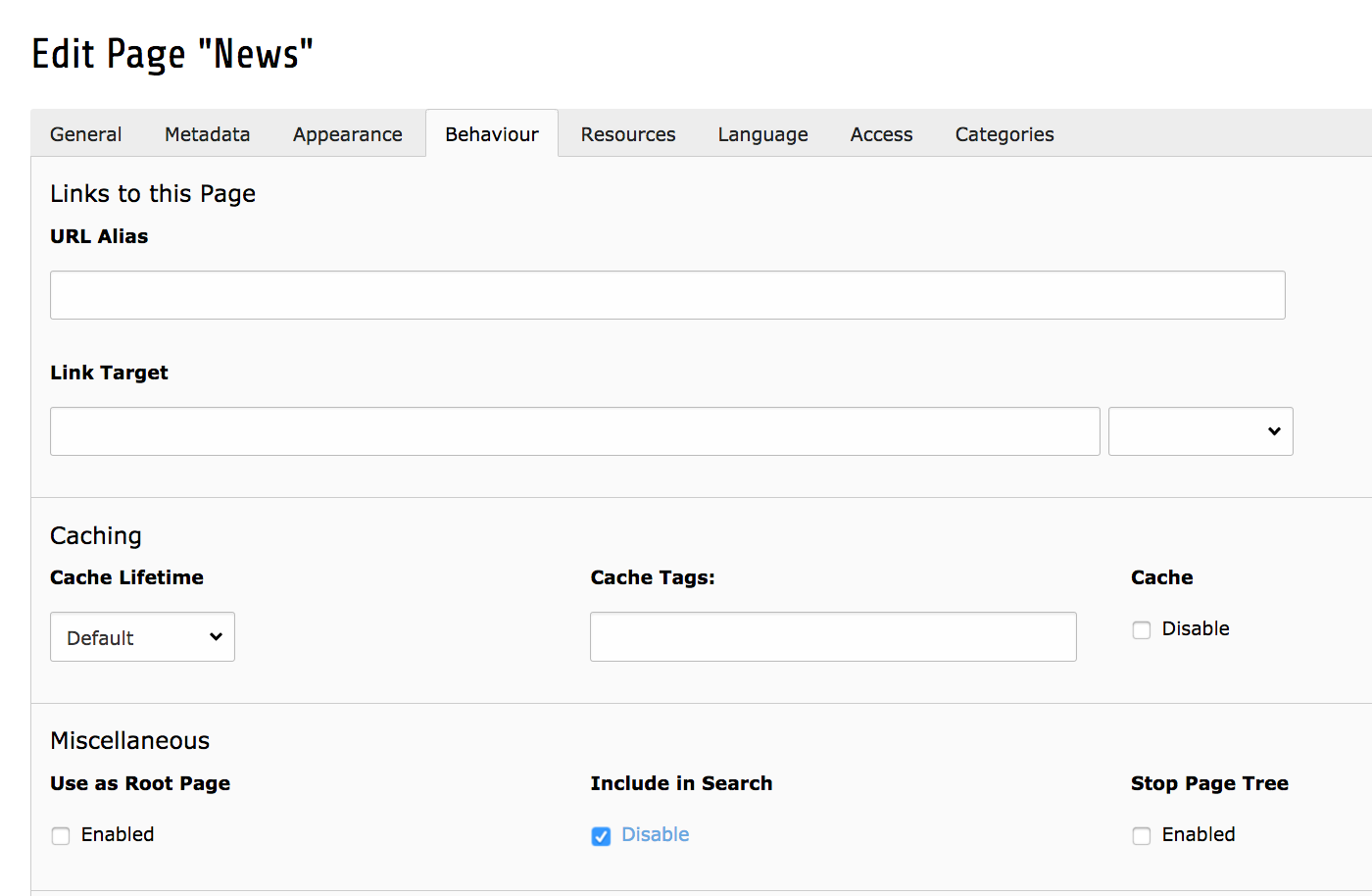Enable the Use as Root Page checkbox
Screen dimensions: 1372x896
point(61,836)
